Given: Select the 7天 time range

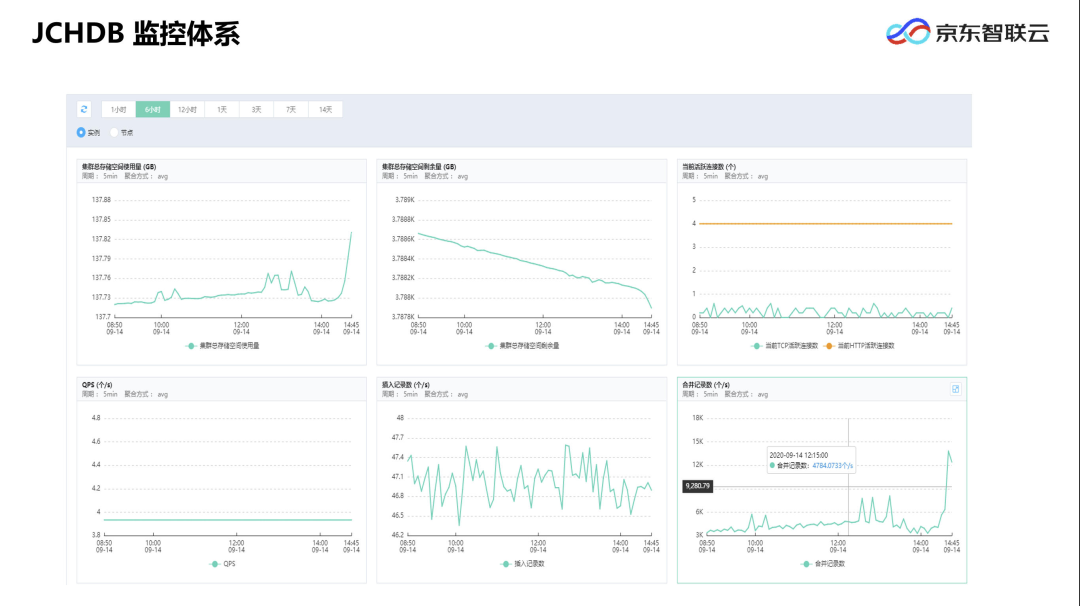Looking at the screenshot, I should (290, 109).
